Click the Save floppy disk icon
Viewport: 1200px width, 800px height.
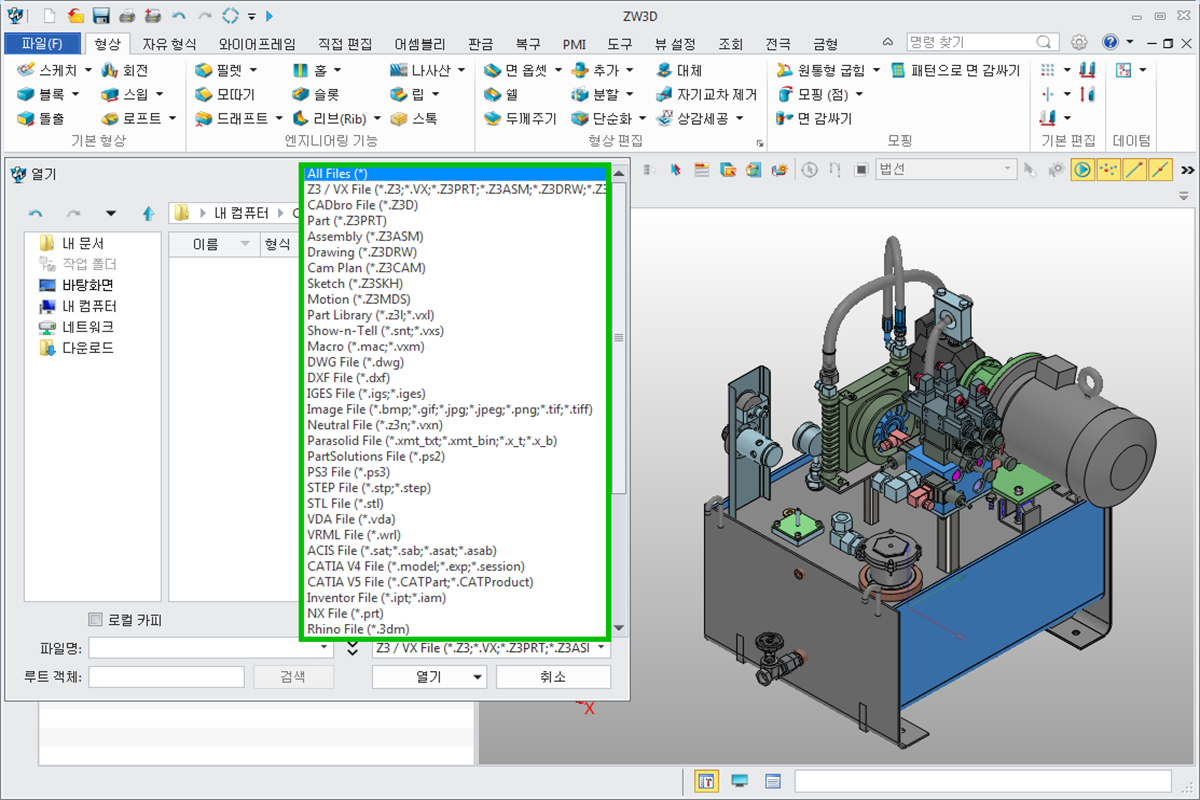click(x=101, y=15)
